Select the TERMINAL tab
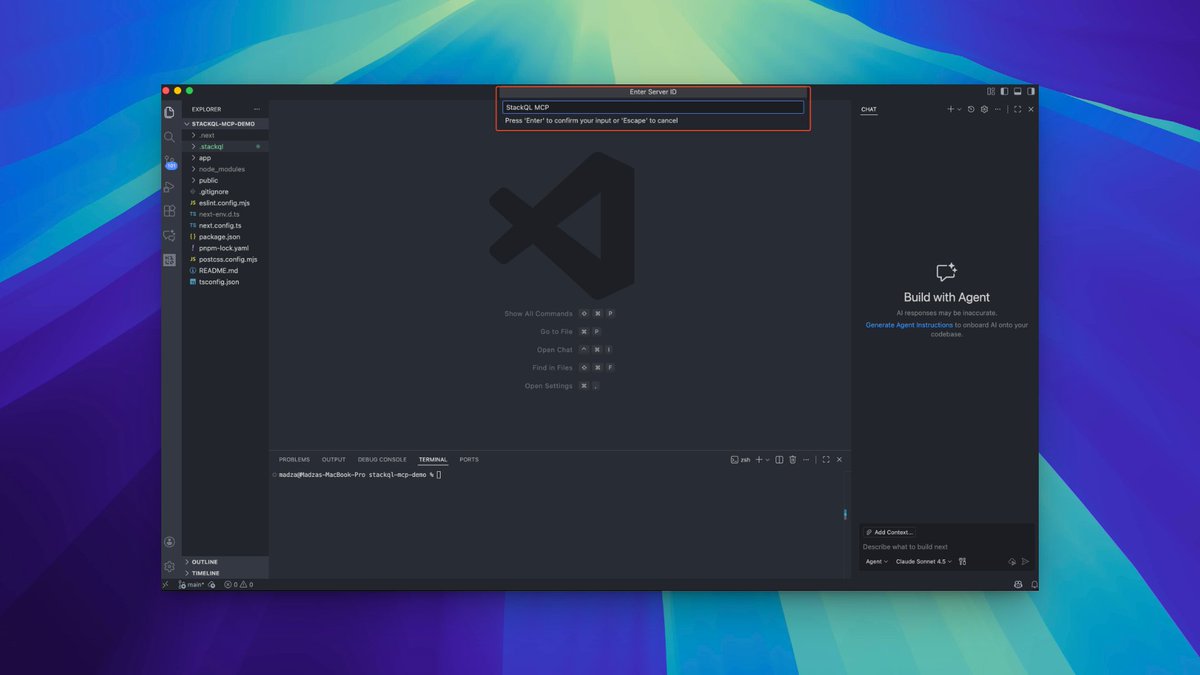 point(433,460)
